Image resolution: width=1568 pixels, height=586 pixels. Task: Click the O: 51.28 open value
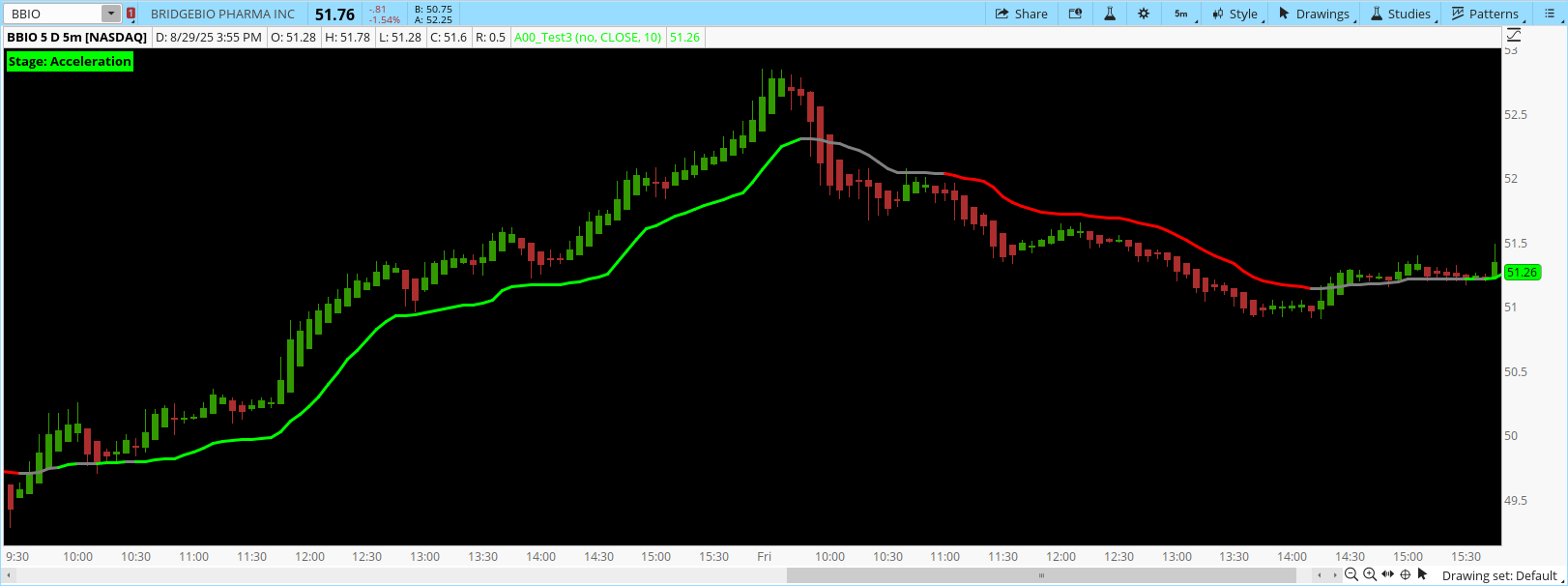pos(293,37)
